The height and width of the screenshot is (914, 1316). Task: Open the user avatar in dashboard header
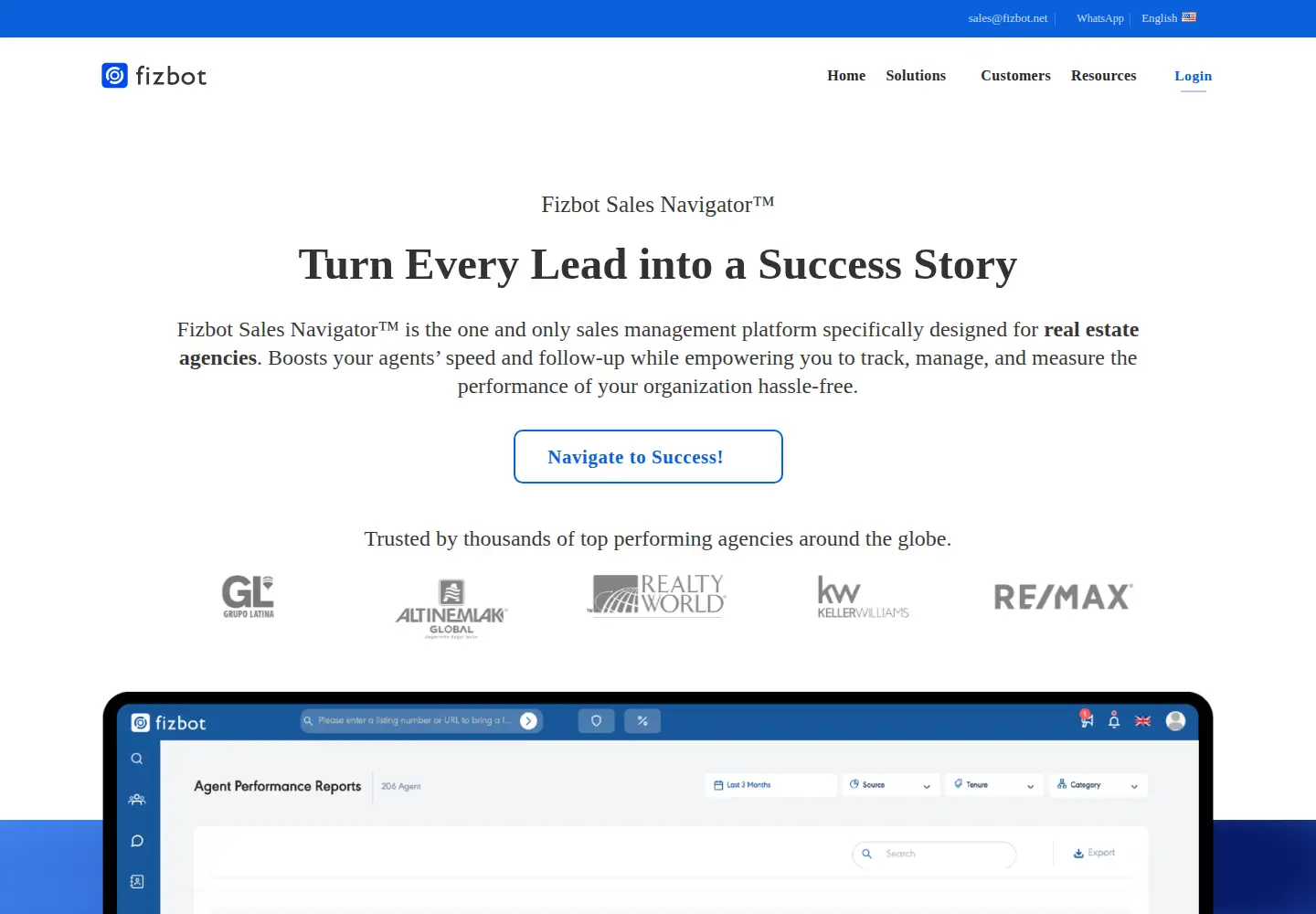(1176, 721)
